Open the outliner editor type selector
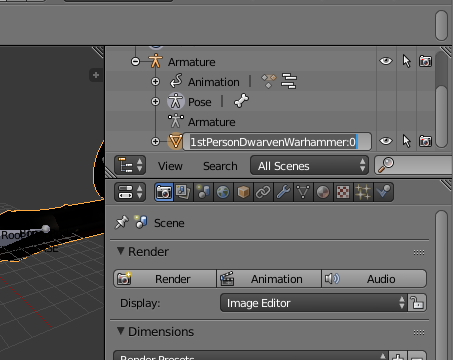This screenshot has width=453, height=360. tap(130, 165)
